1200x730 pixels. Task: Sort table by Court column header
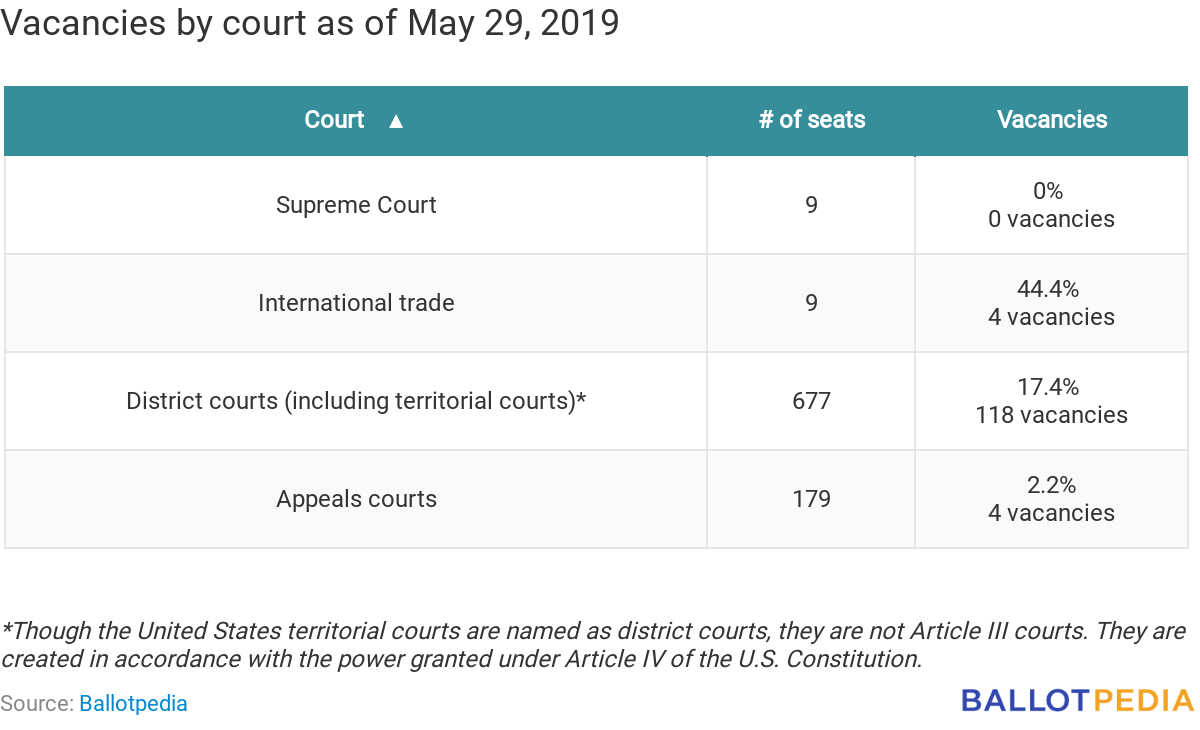355,120
